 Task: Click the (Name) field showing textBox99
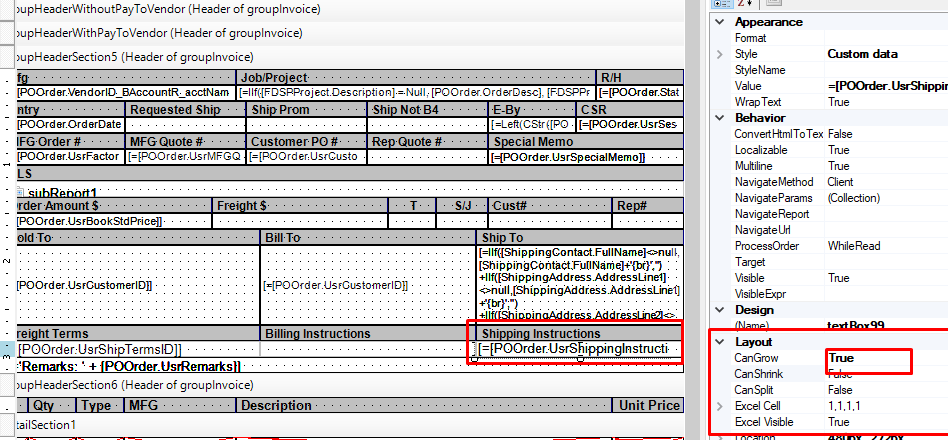pos(866,326)
